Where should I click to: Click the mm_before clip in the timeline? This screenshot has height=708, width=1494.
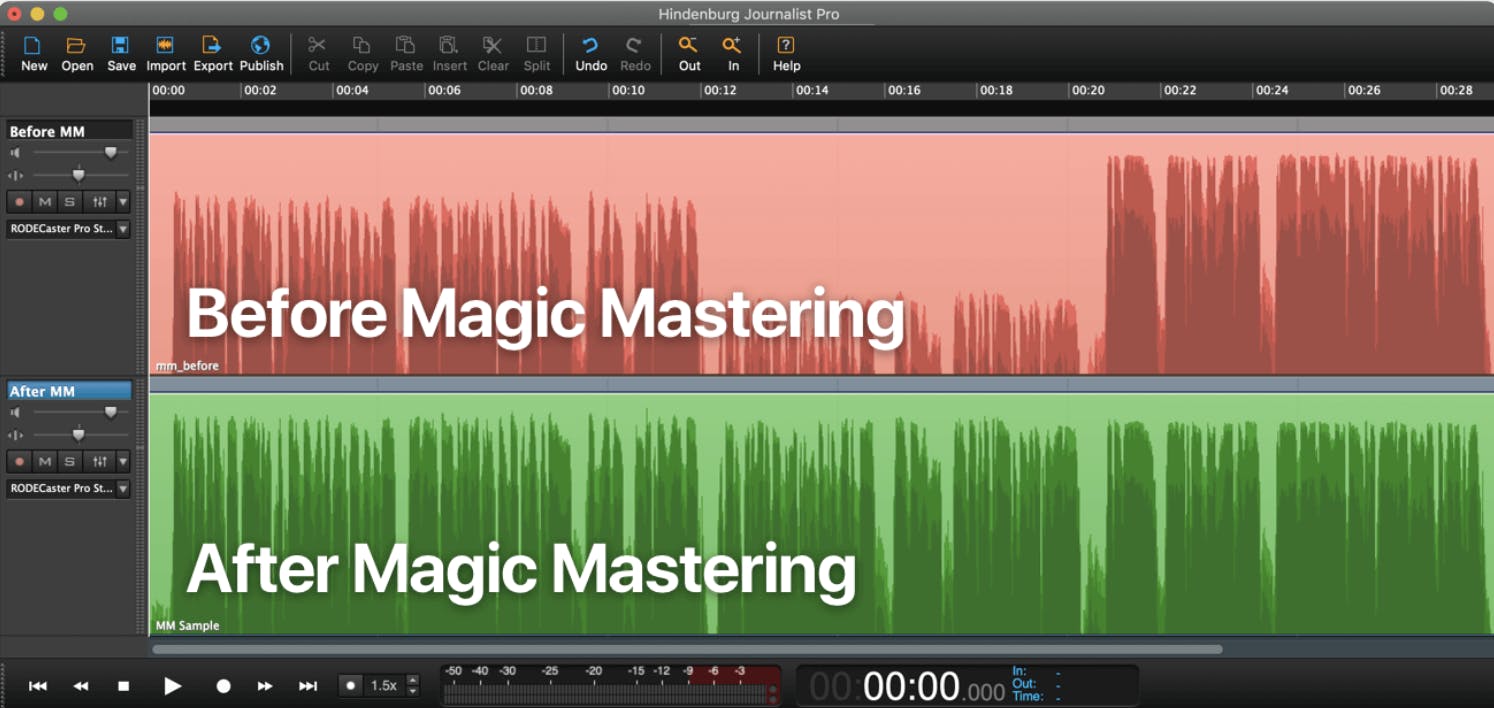(x=600, y=250)
